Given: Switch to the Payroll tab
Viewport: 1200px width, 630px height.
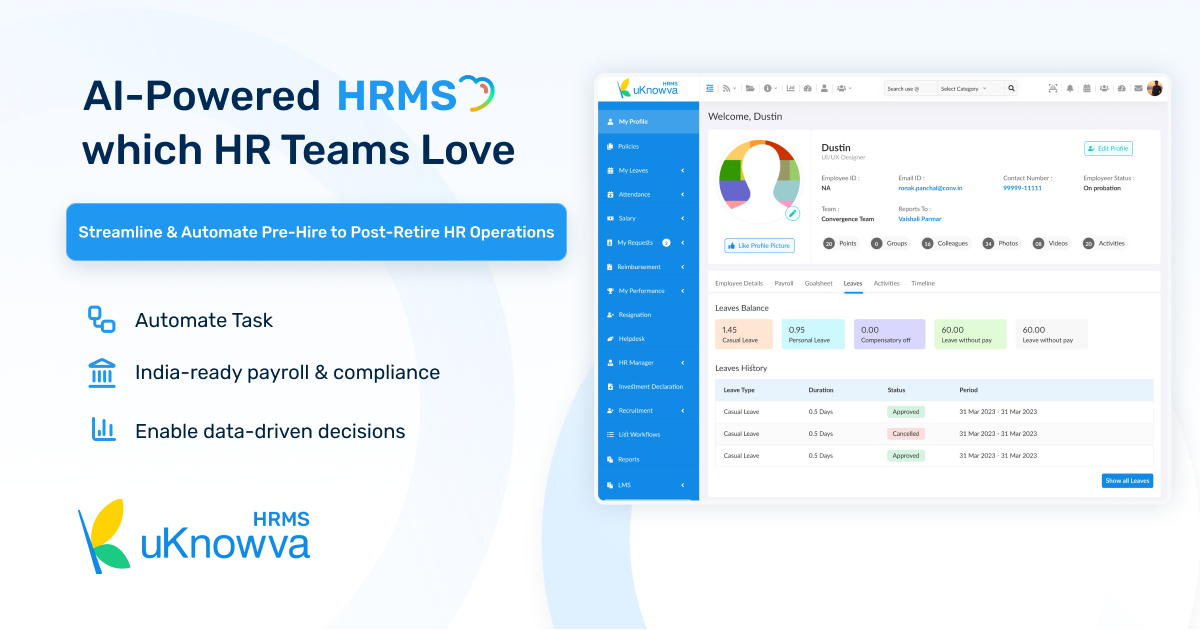Looking at the screenshot, I should [784, 283].
